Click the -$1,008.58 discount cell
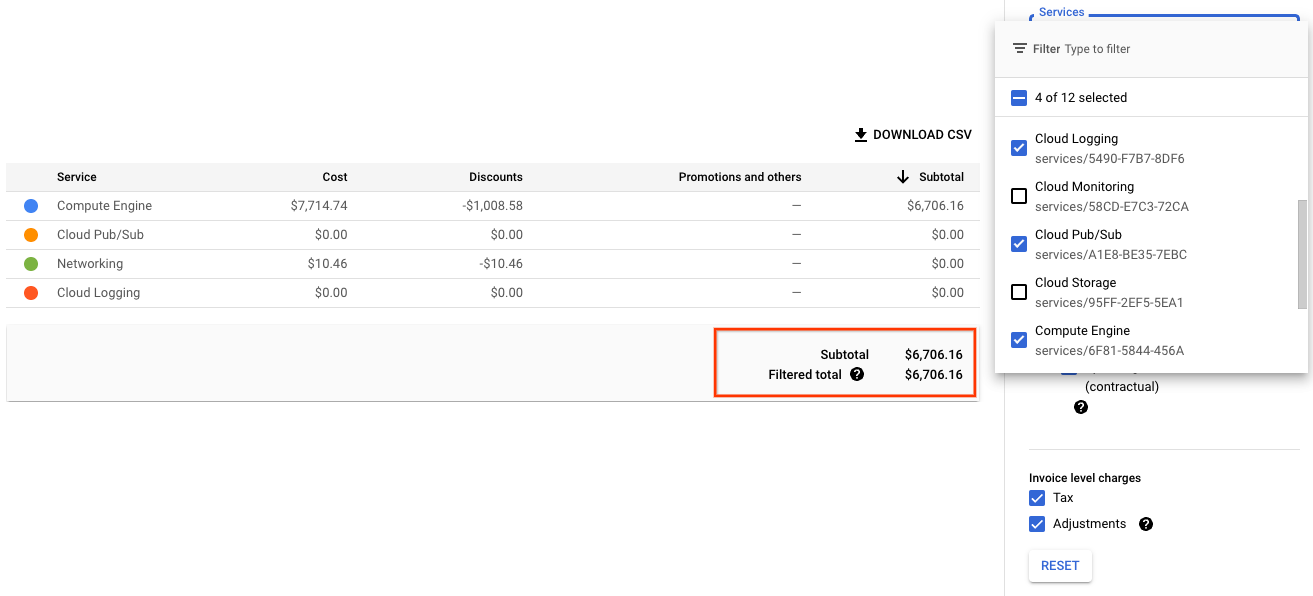The height and width of the screenshot is (596, 1313). (492, 206)
